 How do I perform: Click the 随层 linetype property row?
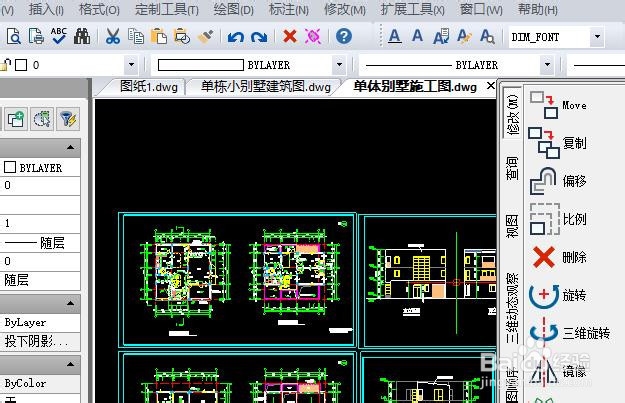(40, 242)
